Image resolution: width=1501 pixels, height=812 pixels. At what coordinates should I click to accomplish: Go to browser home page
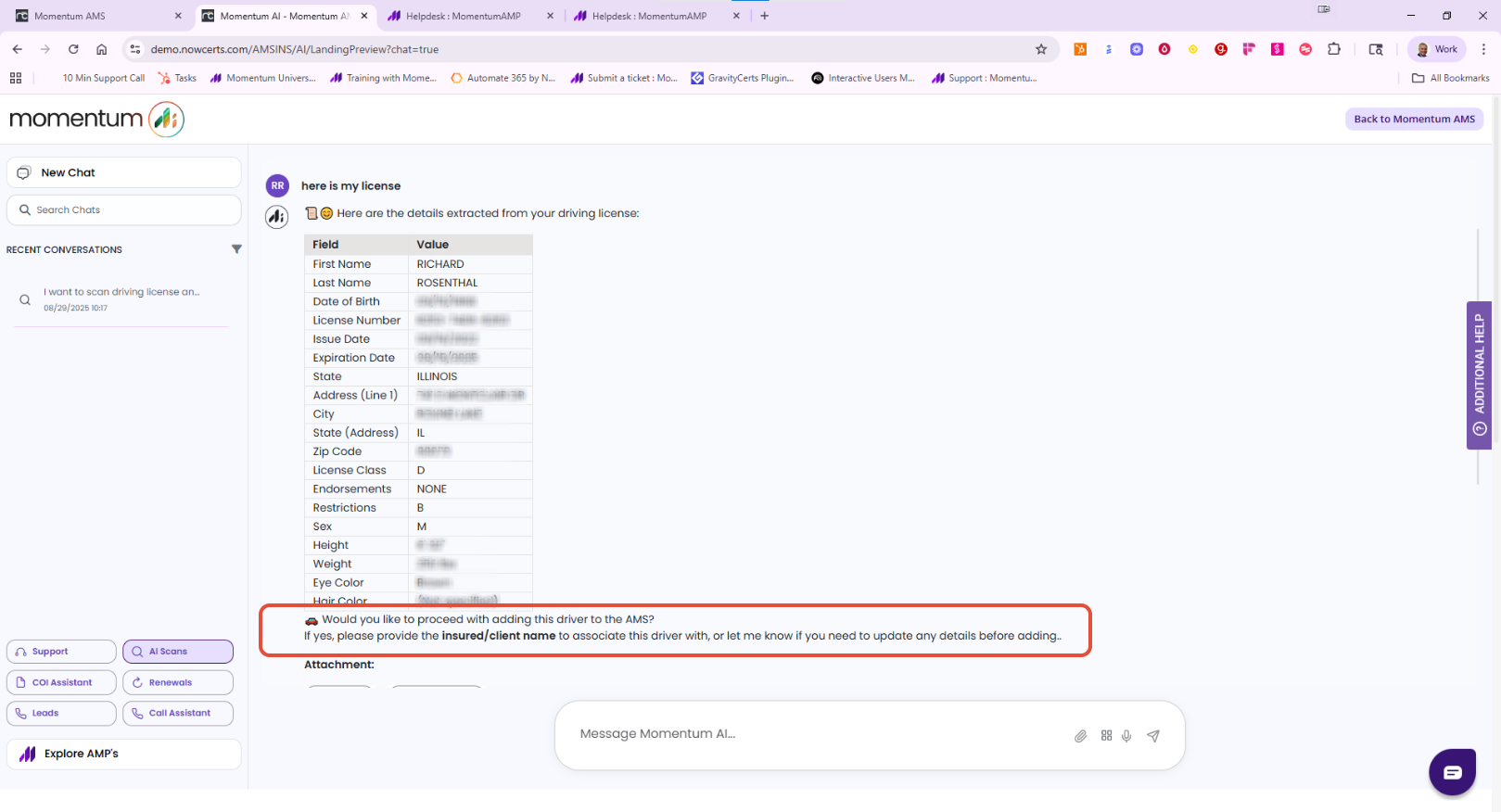[102, 49]
